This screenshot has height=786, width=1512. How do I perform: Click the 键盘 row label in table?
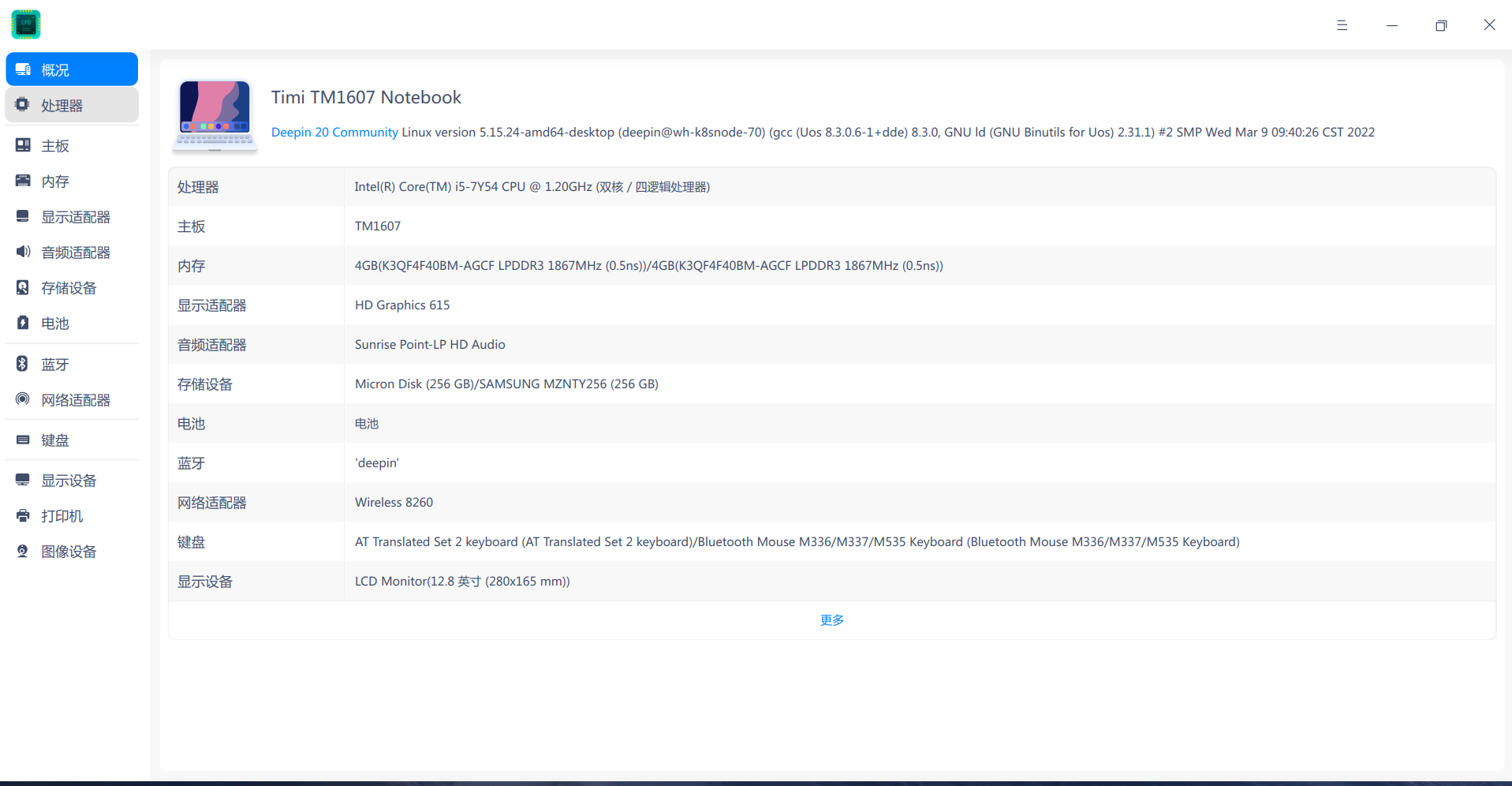click(x=191, y=542)
